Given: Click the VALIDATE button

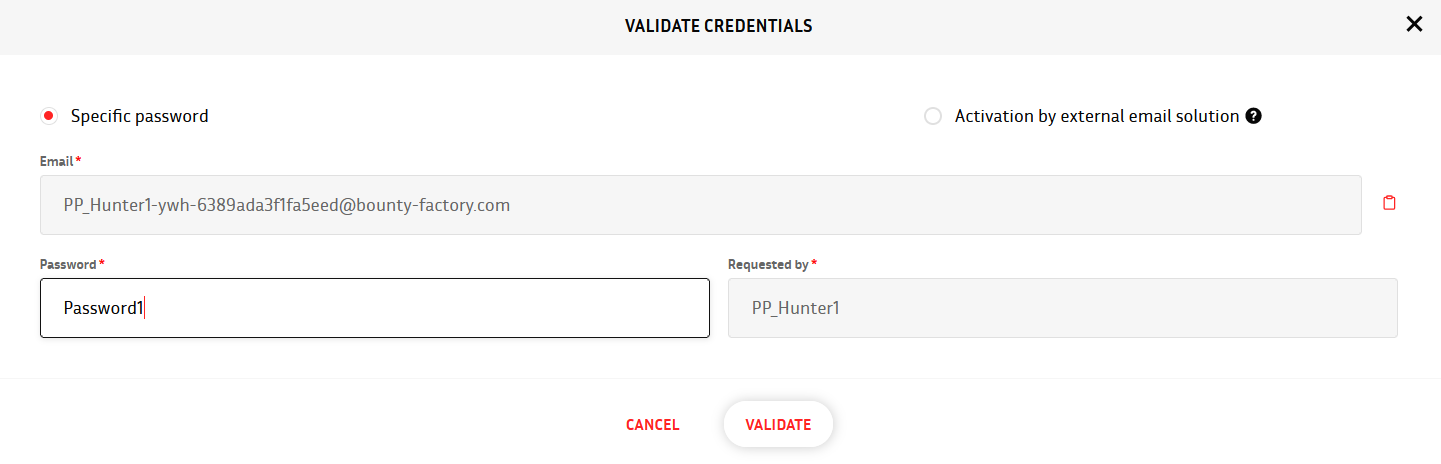Looking at the screenshot, I should [x=778, y=425].
